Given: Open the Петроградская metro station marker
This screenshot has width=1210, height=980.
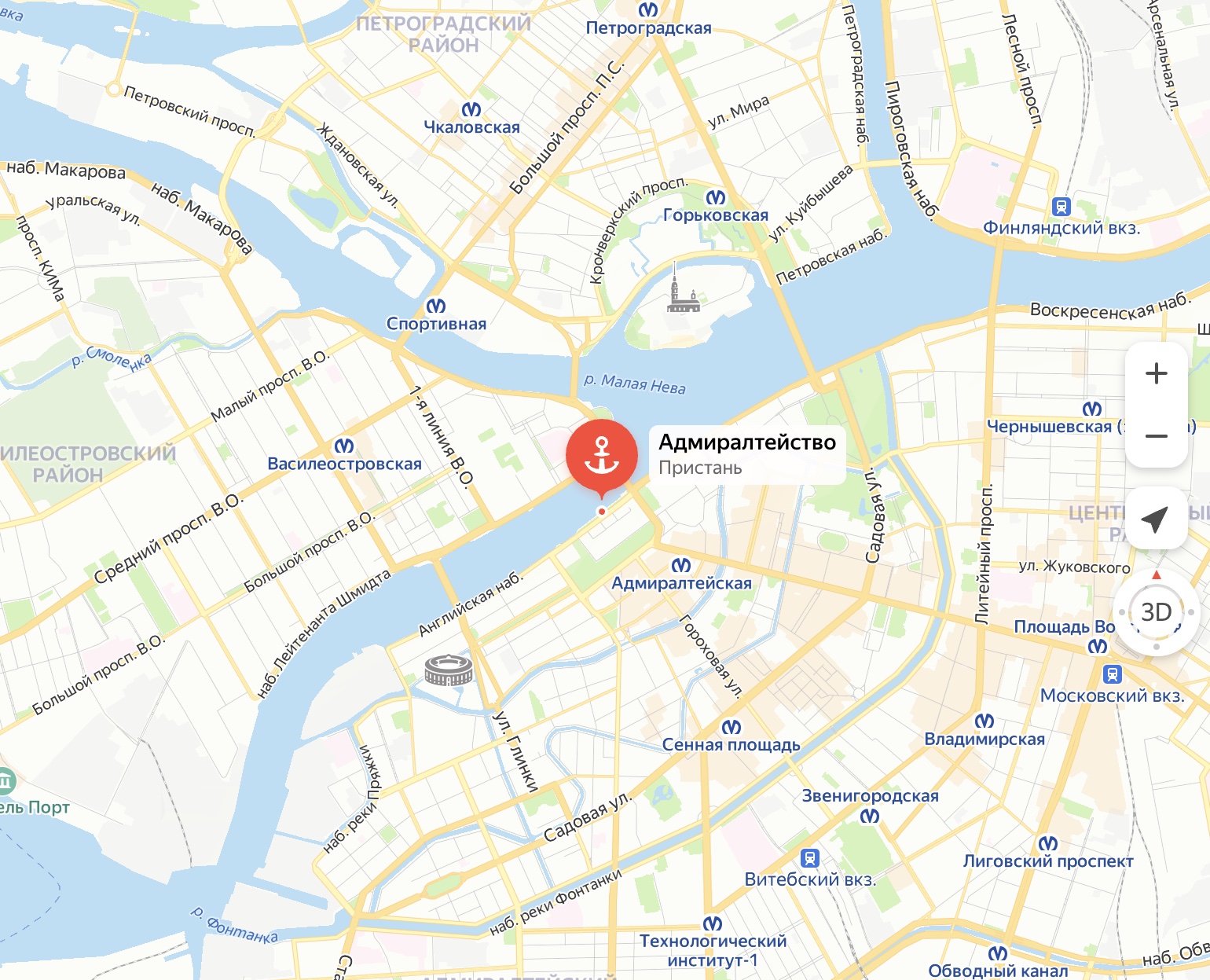Looking at the screenshot, I should click(648, 9).
